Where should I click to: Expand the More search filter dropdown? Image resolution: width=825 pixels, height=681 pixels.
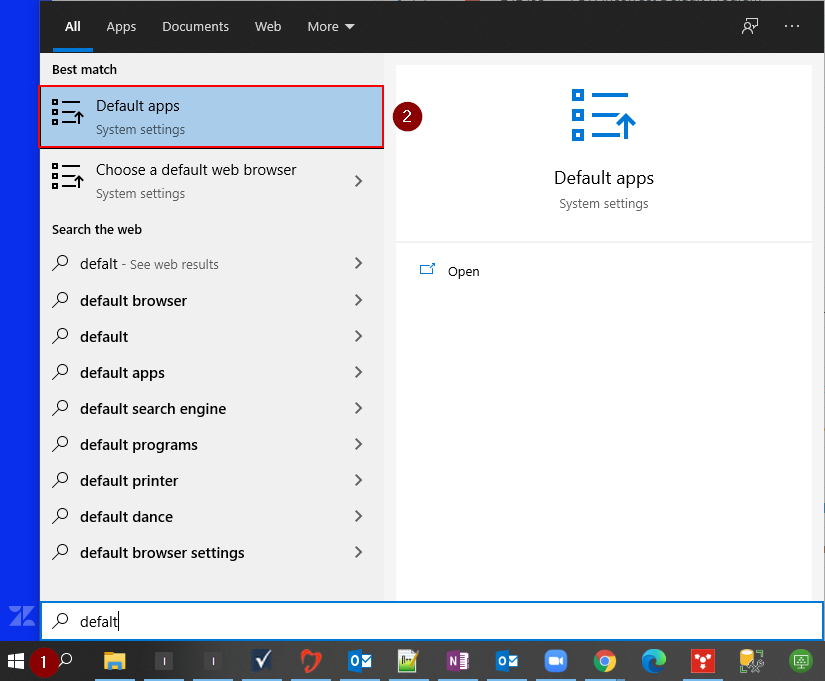(x=330, y=27)
